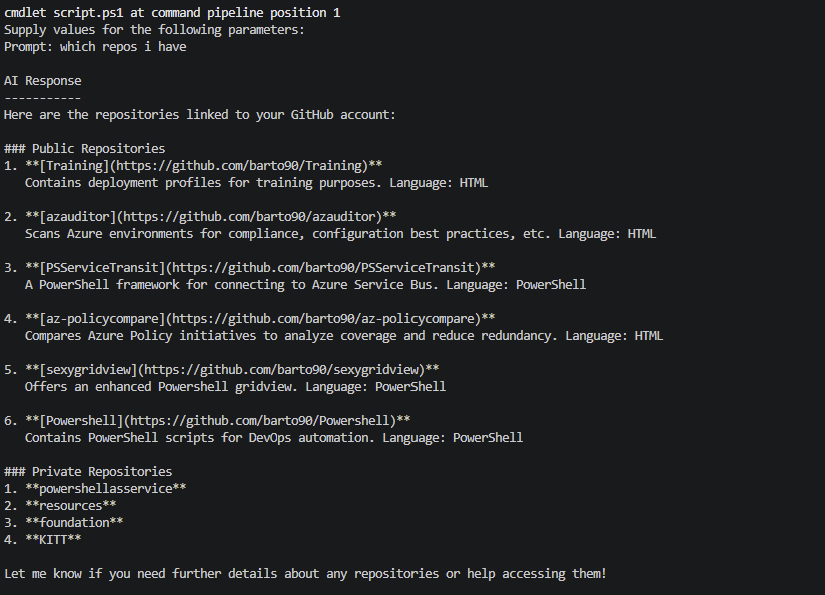Click the Azure Policy initiatives description line
Screen dimensions: 825x595
pos(343,336)
